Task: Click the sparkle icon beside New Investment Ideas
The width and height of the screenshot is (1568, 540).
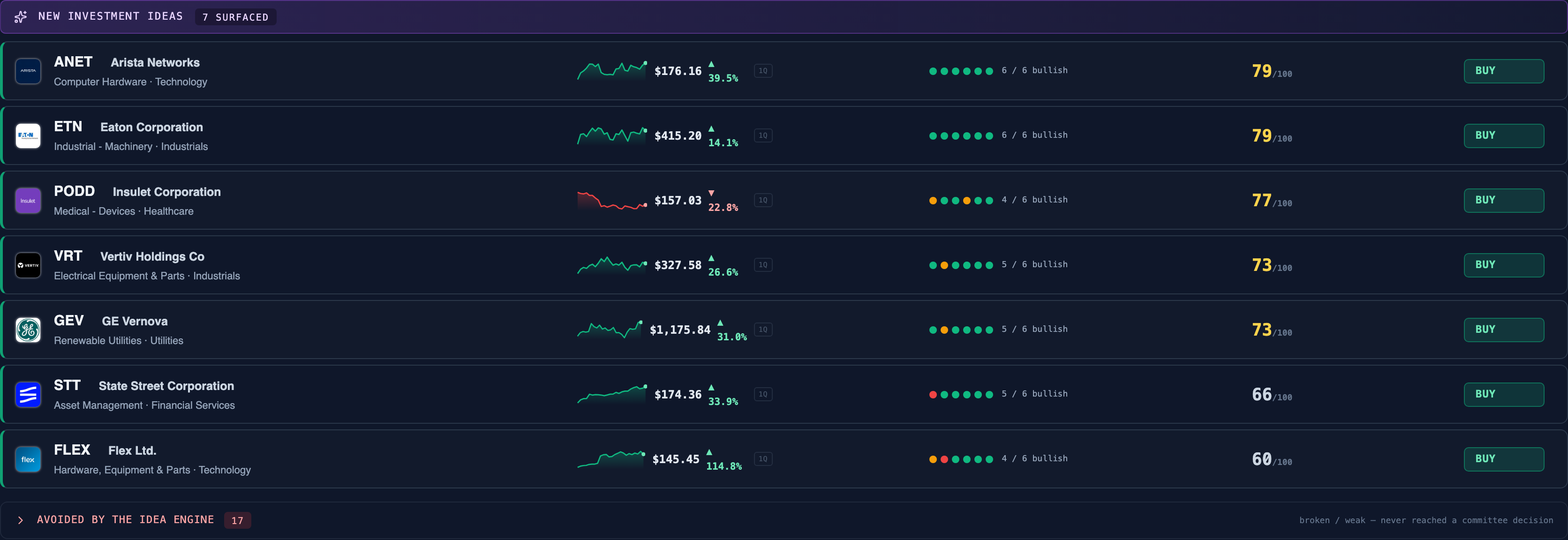Action: (x=21, y=16)
